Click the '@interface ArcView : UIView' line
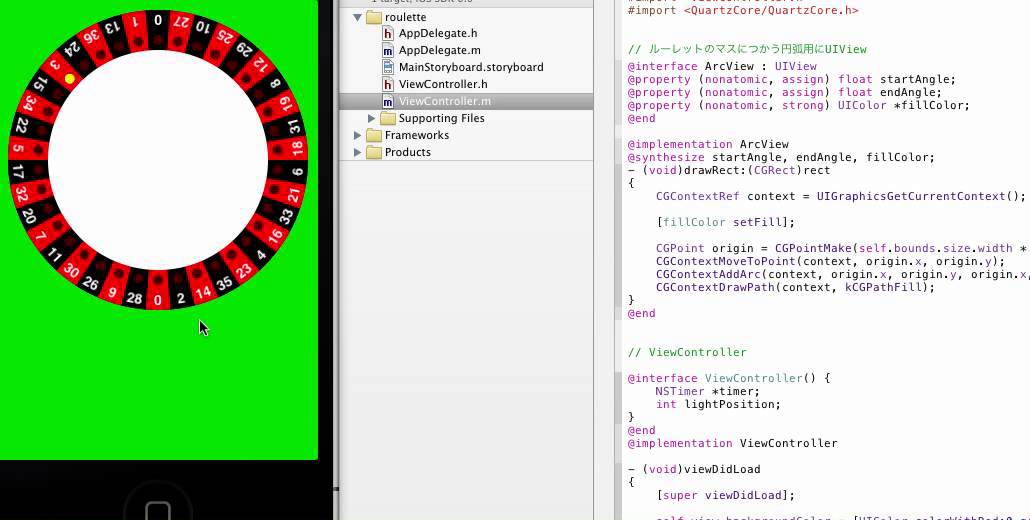The width and height of the screenshot is (1030, 520). (x=722, y=66)
